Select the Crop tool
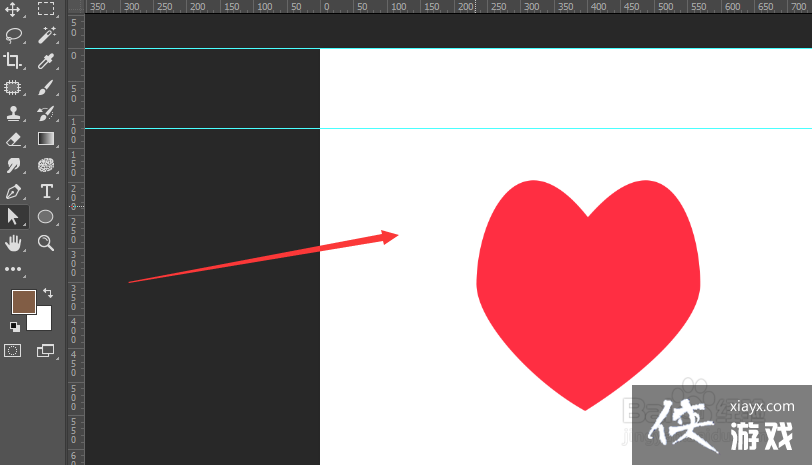The height and width of the screenshot is (465, 812). pyautogui.click(x=14, y=61)
